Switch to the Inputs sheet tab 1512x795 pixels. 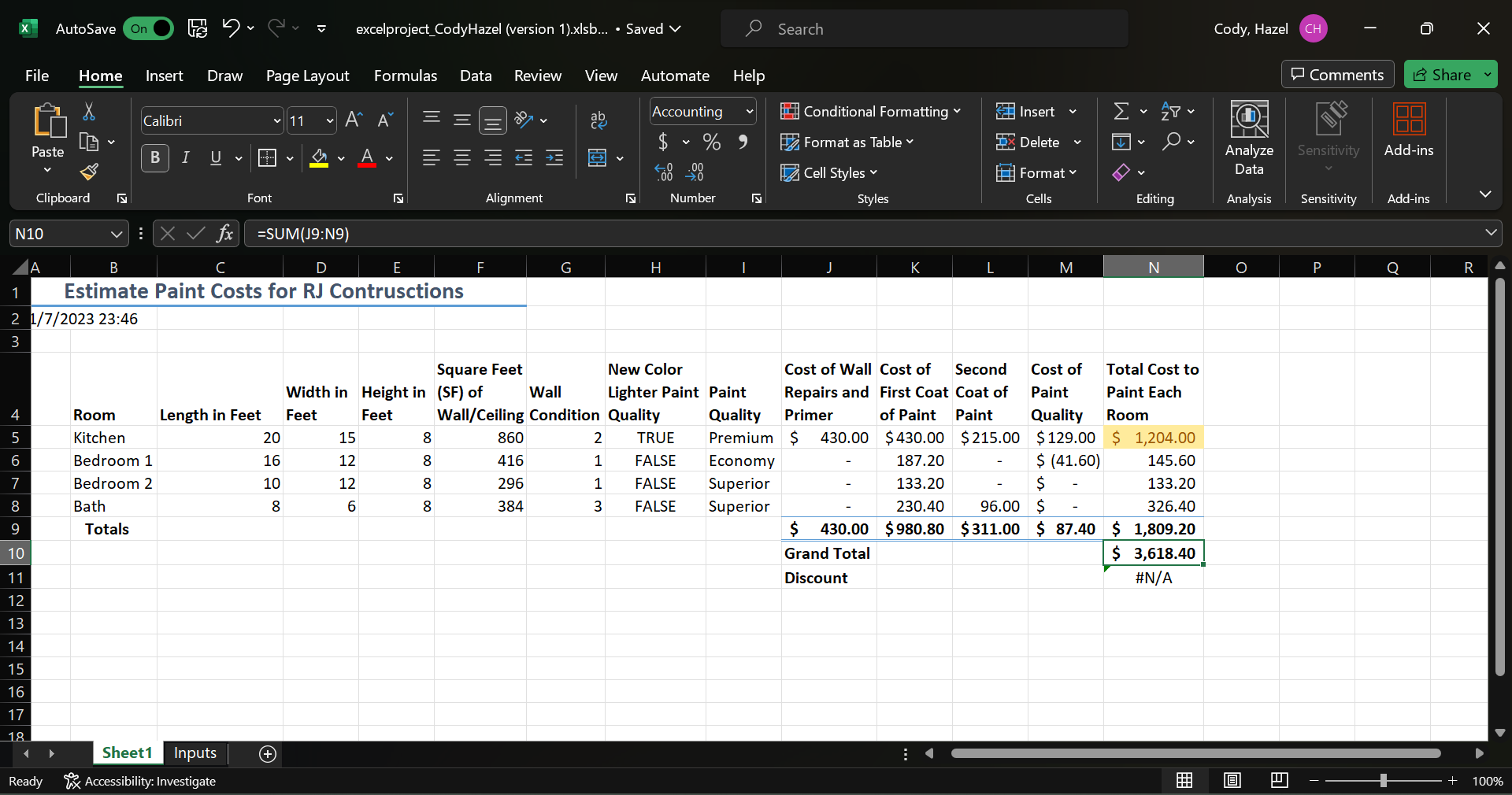(x=195, y=753)
